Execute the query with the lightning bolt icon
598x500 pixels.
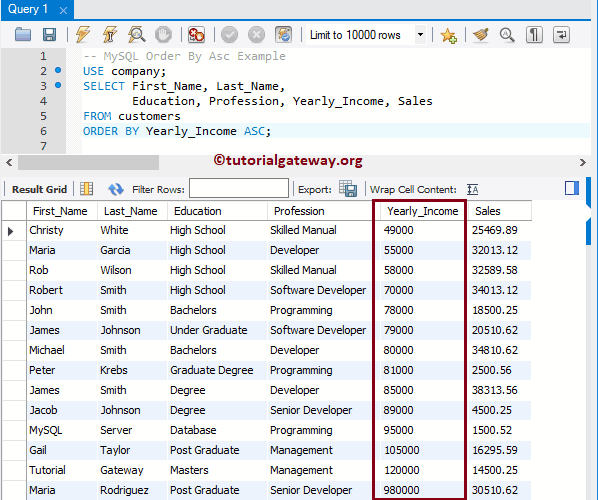82,35
